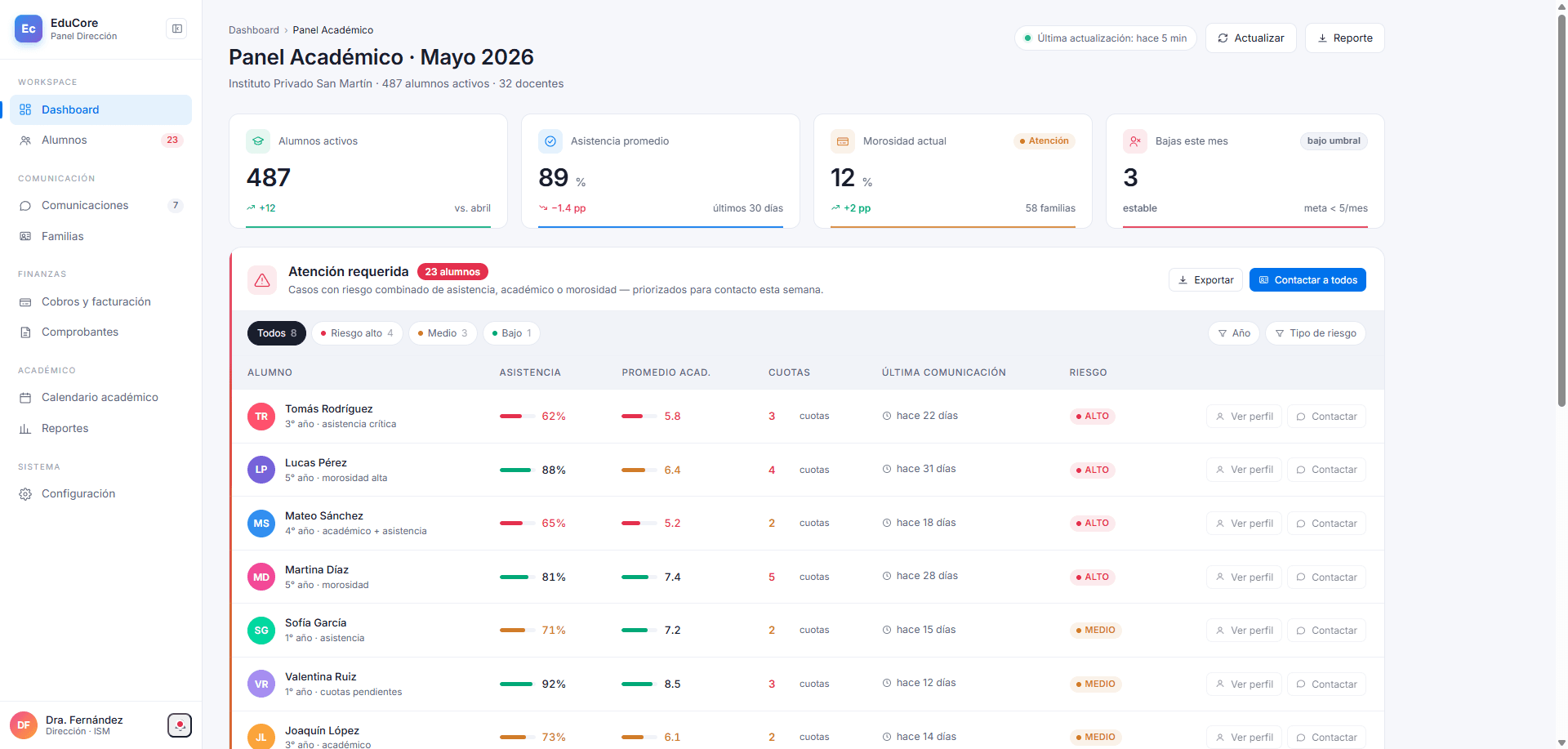Viewport: 1568px width, 749px height.
Task: Click the 7 badge next to Comunicaciones
Action: pyautogui.click(x=176, y=206)
